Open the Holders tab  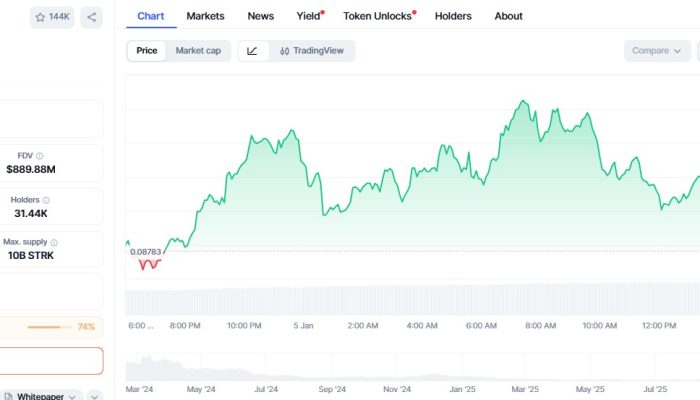[x=453, y=16]
